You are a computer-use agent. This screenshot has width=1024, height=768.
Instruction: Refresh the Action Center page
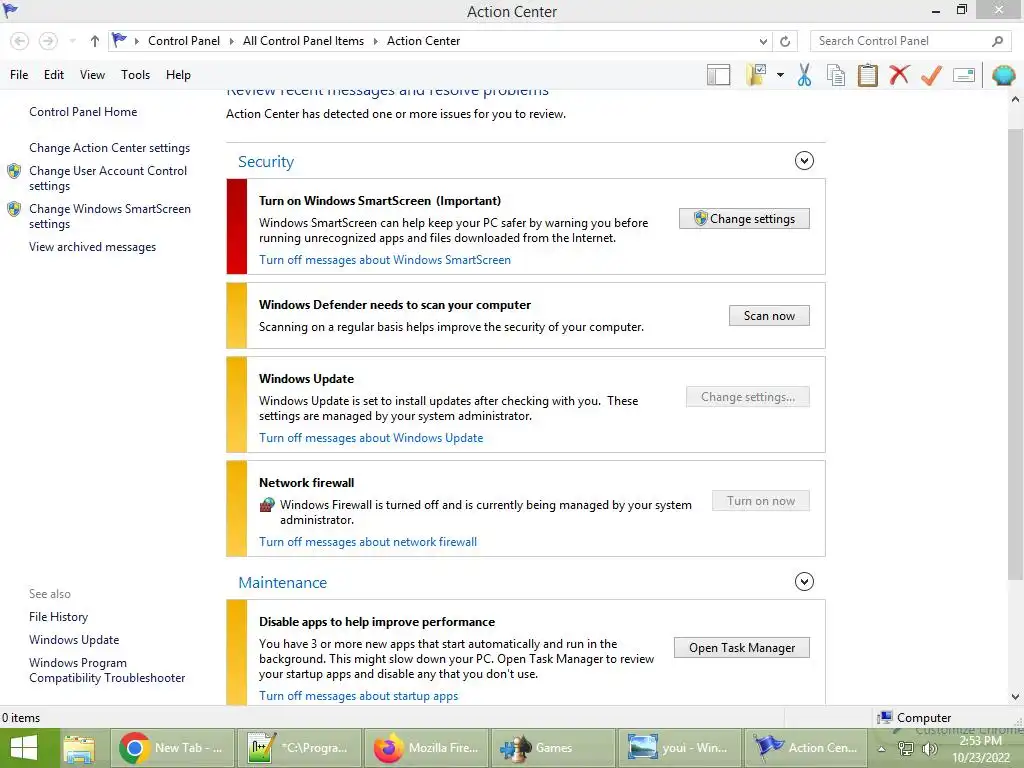click(785, 41)
